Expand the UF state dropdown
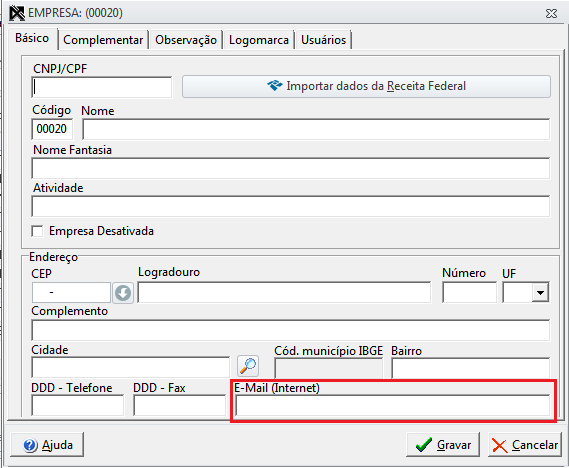569x468 pixels. point(540,292)
